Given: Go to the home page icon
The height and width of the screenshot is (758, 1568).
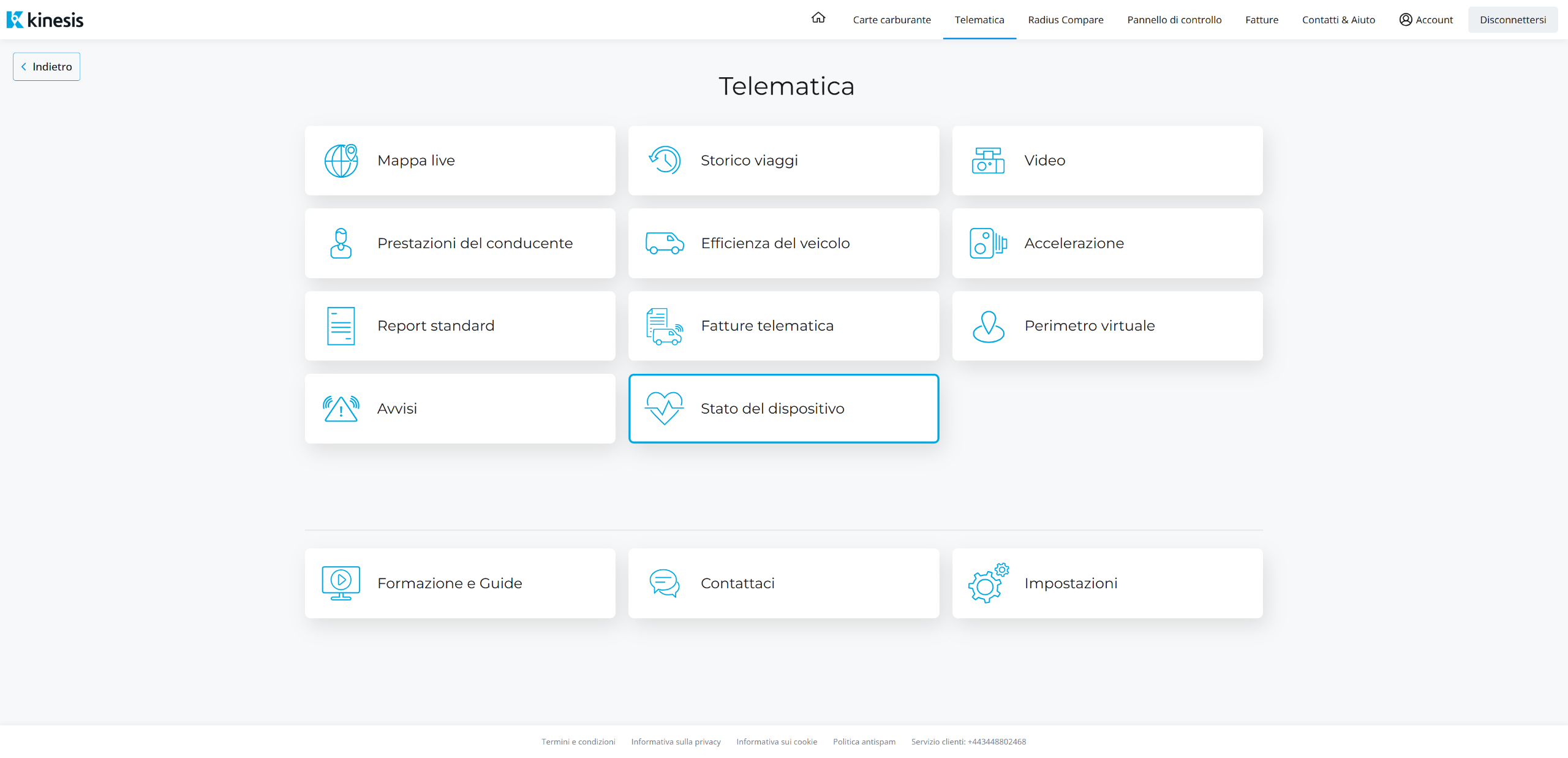Looking at the screenshot, I should pyautogui.click(x=818, y=18).
